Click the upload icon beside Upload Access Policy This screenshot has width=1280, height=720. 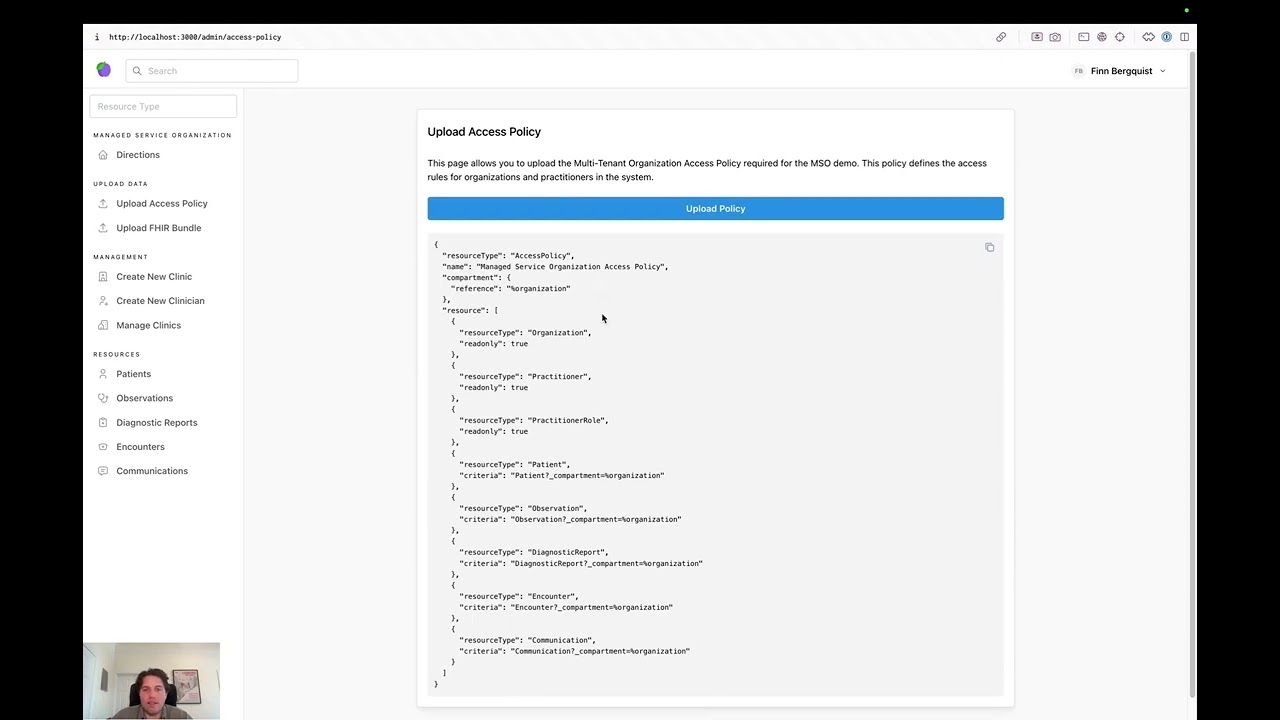tap(103, 203)
